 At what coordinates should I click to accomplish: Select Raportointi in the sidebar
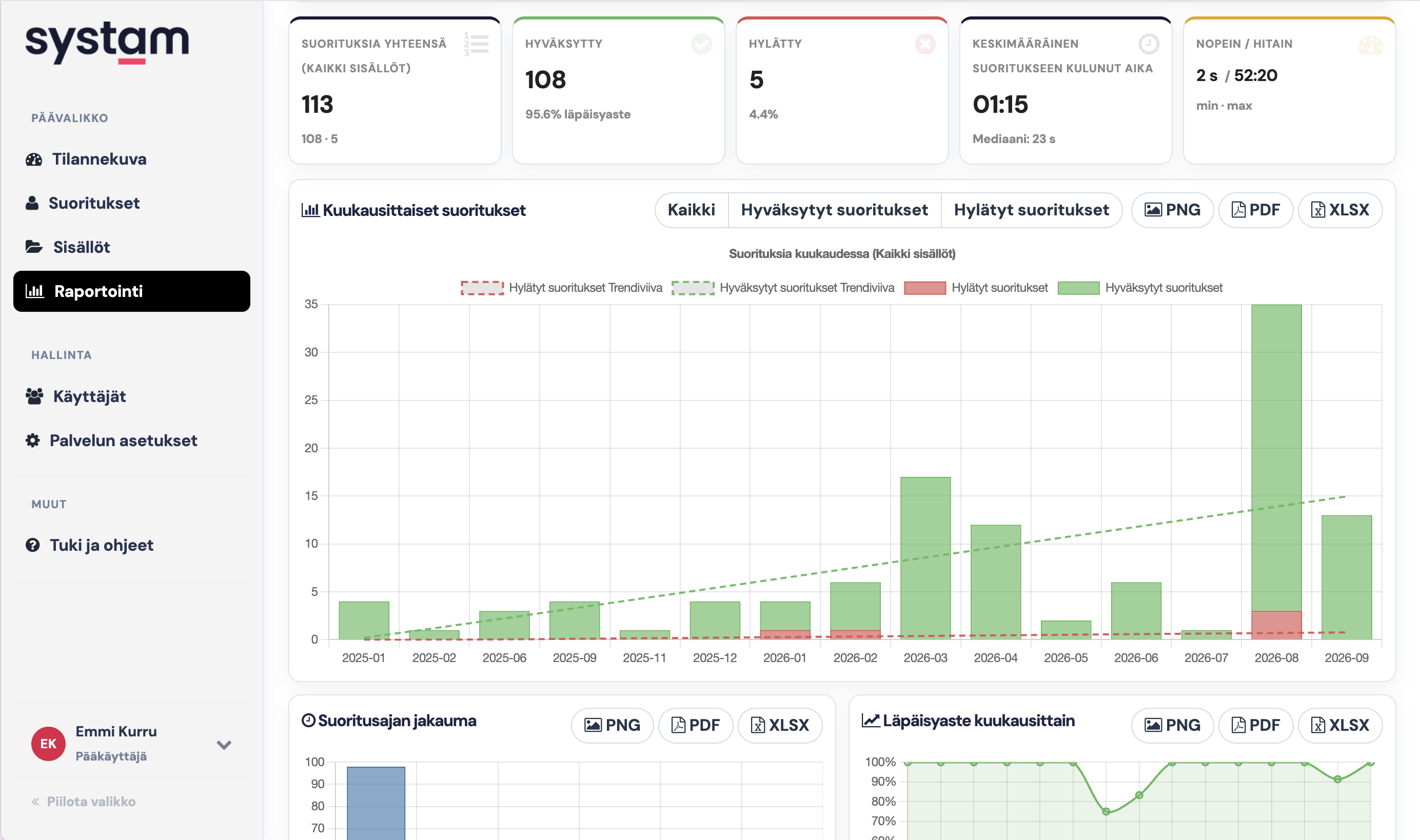tap(131, 291)
